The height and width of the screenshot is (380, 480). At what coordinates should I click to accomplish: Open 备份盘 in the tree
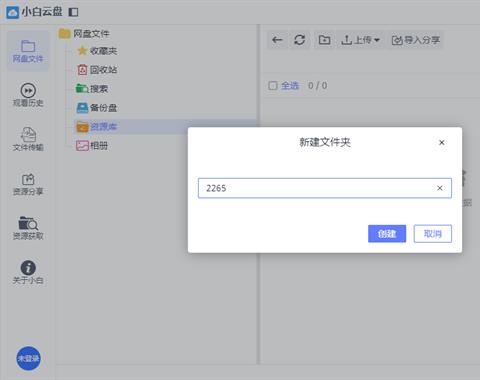(x=103, y=108)
